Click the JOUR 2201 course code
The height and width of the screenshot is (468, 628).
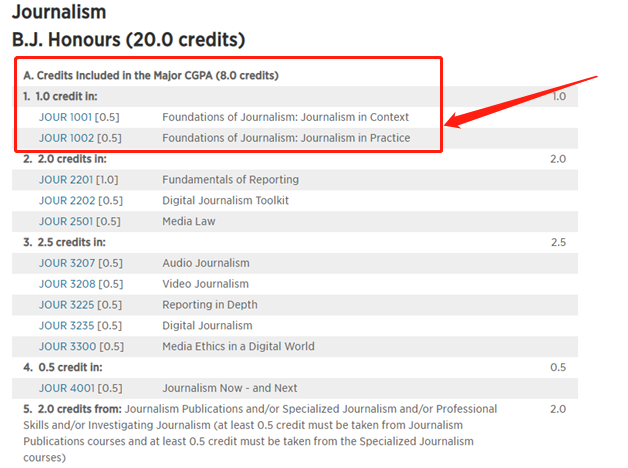click(x=65, y=180)
